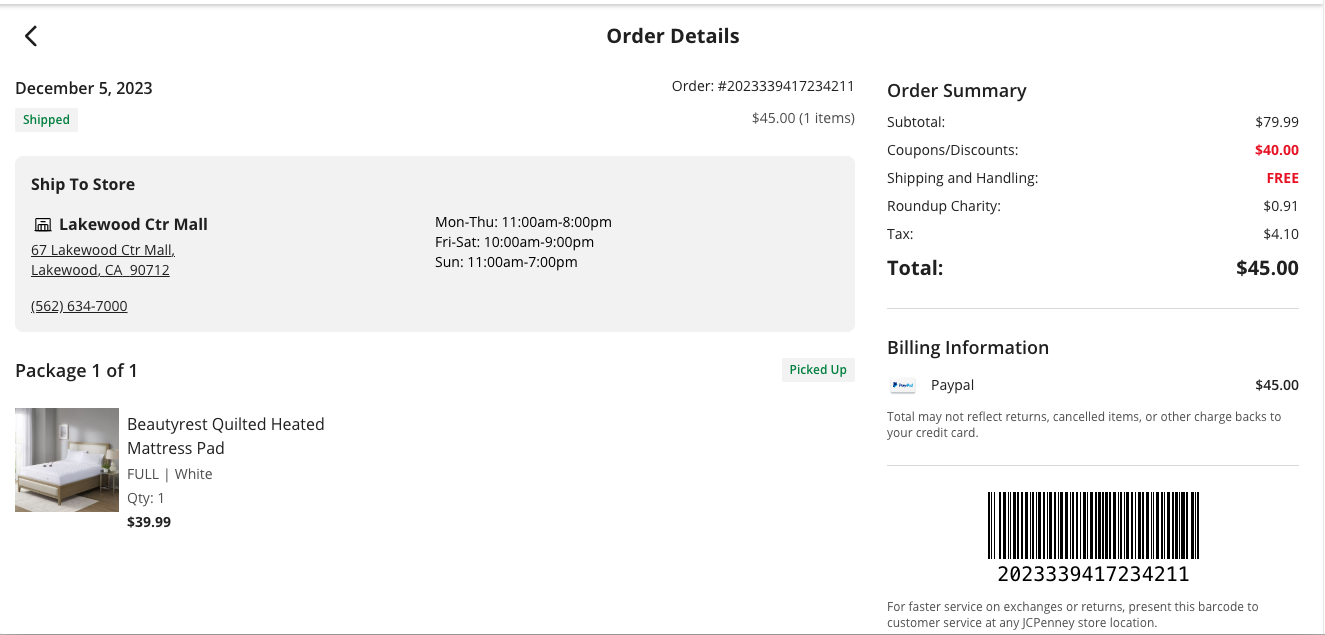Click the PayPal logo icon

[902, 385]
